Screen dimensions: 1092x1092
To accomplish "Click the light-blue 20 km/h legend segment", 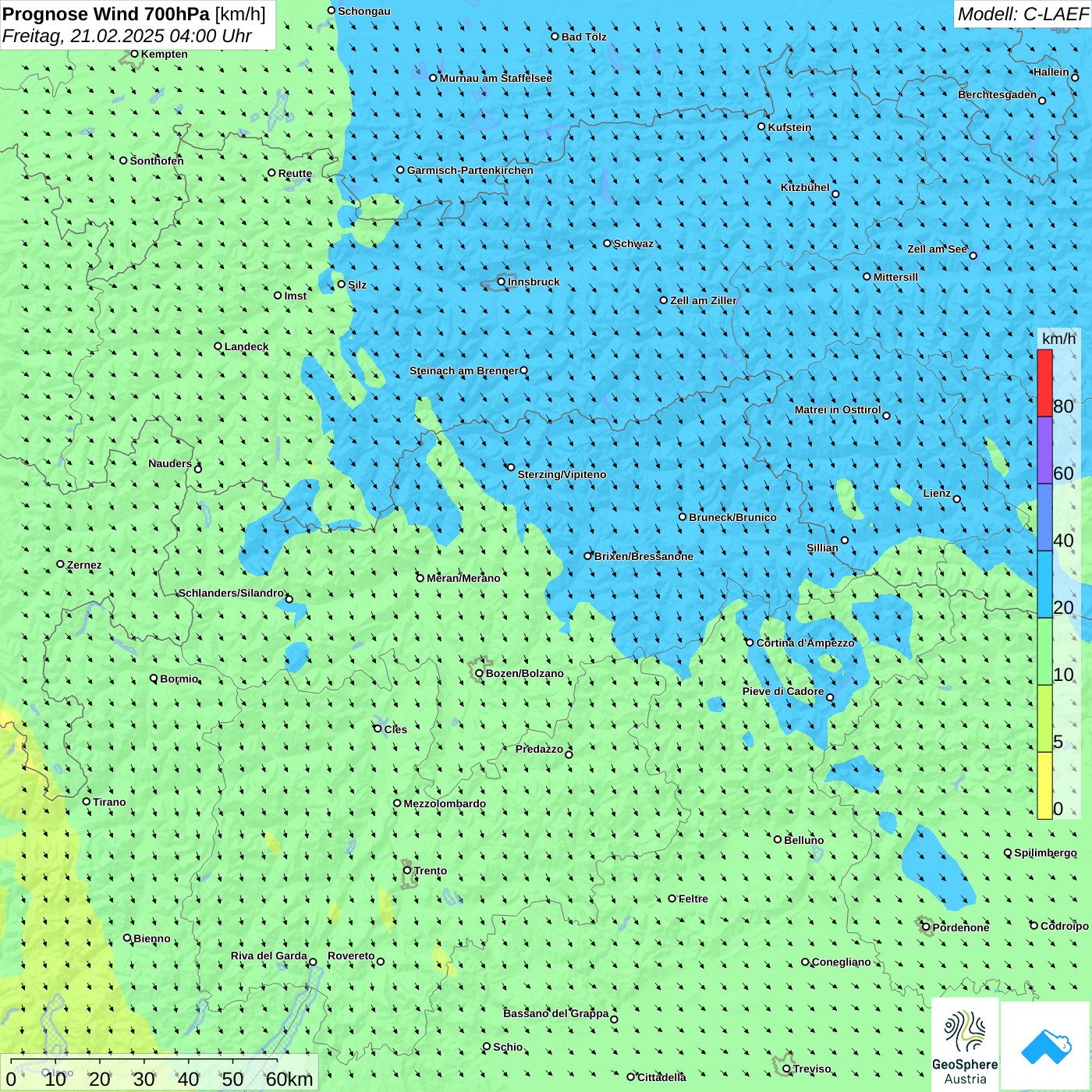I will point(1044,584).
